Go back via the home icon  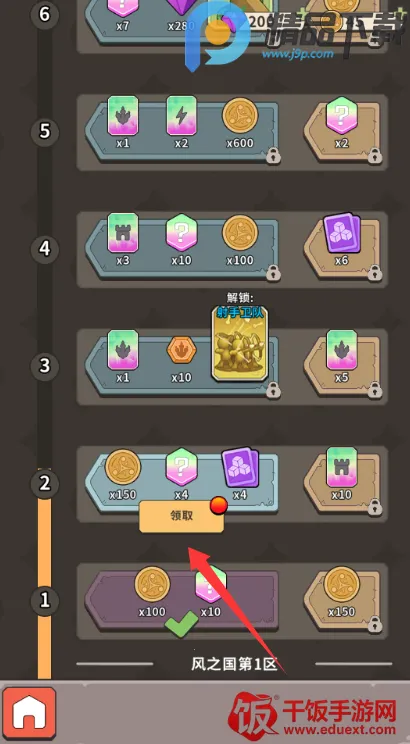pos(29,712)
